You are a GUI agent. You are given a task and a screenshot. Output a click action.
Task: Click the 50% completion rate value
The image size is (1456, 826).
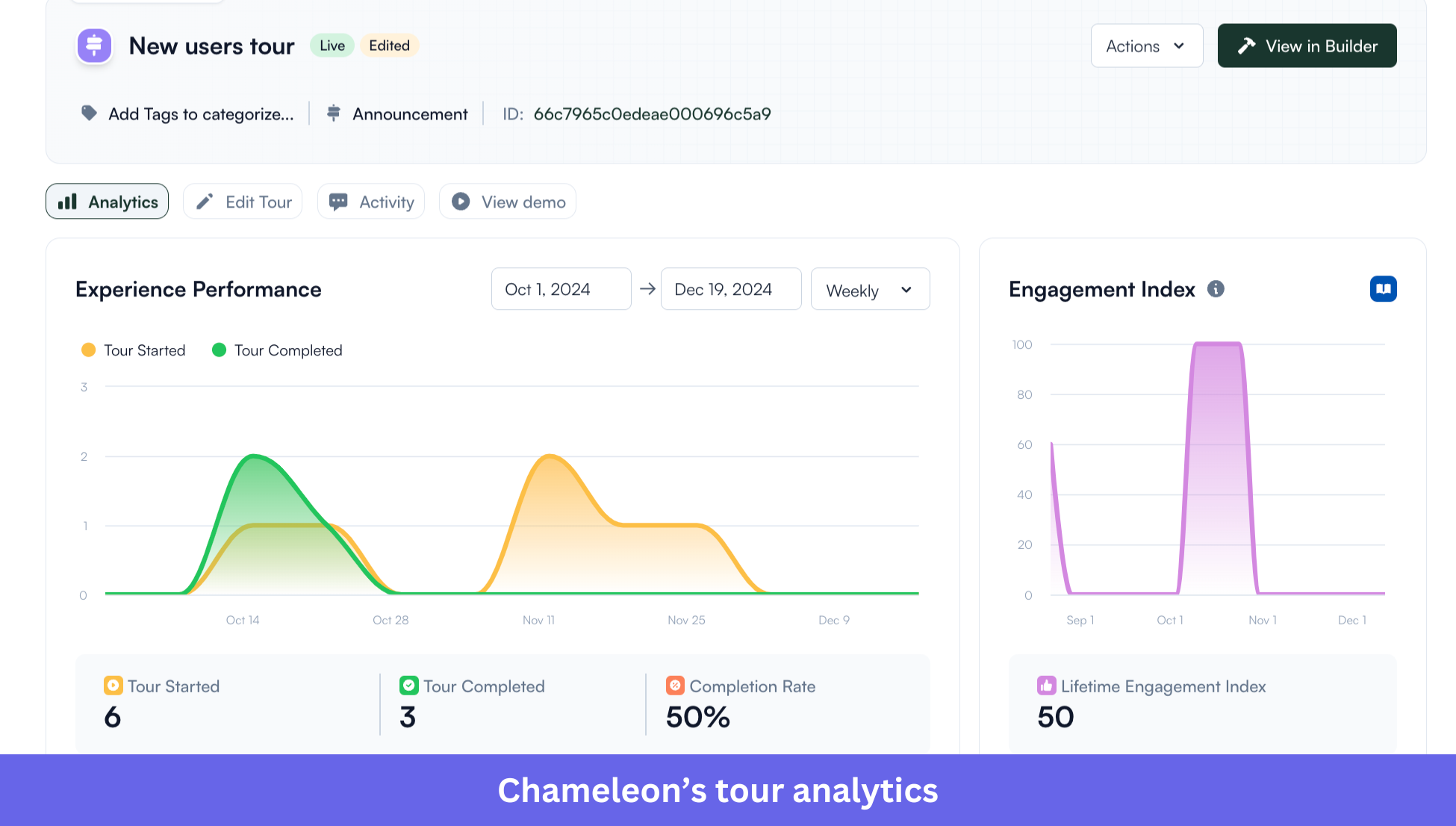click(x=698, y=717)
